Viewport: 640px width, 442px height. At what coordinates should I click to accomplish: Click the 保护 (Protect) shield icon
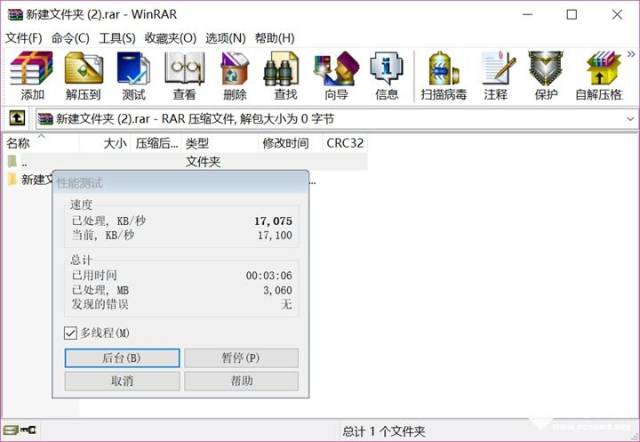tap(546, 68)
